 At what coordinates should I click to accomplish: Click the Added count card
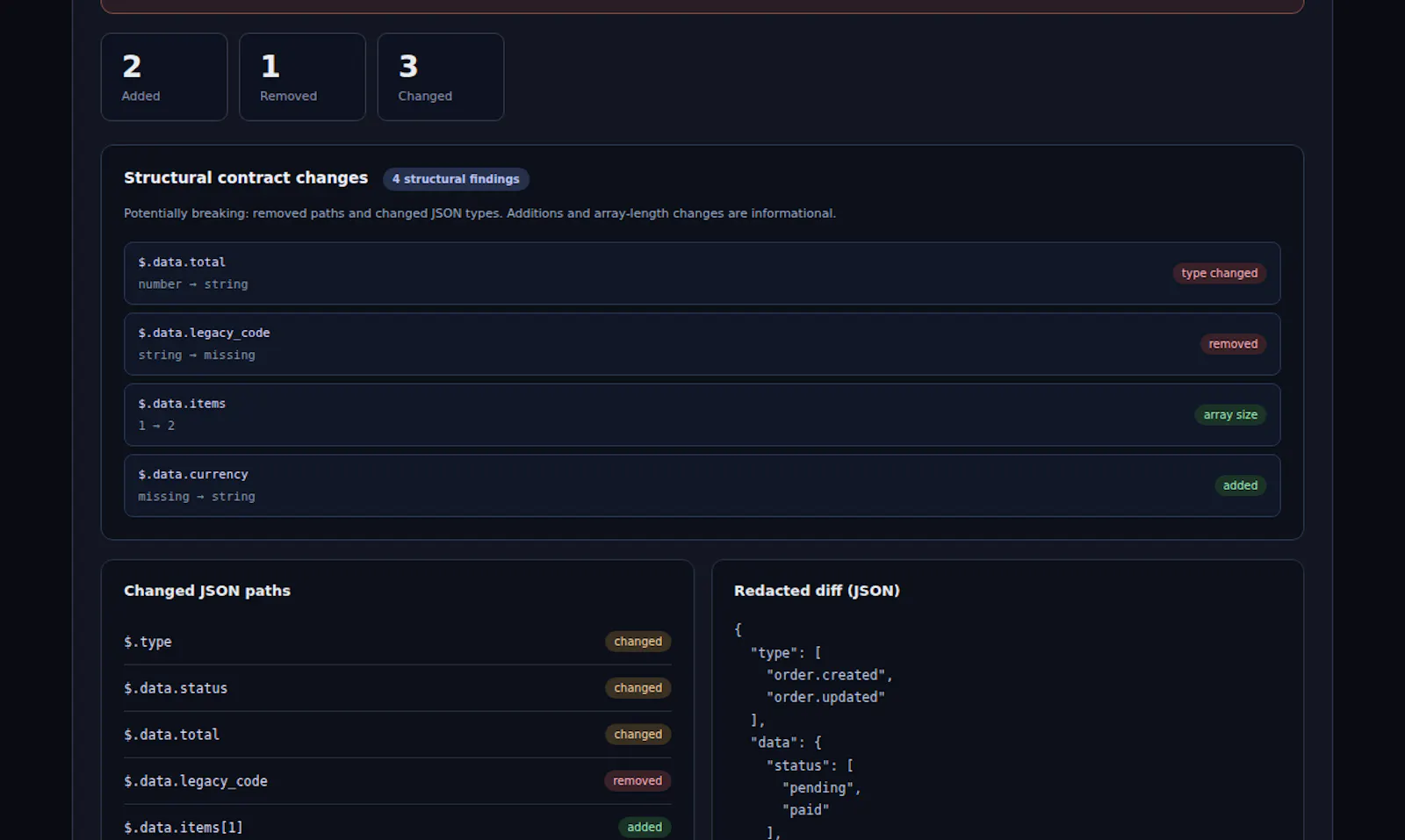pyautogui.click(x=164, y=77)
